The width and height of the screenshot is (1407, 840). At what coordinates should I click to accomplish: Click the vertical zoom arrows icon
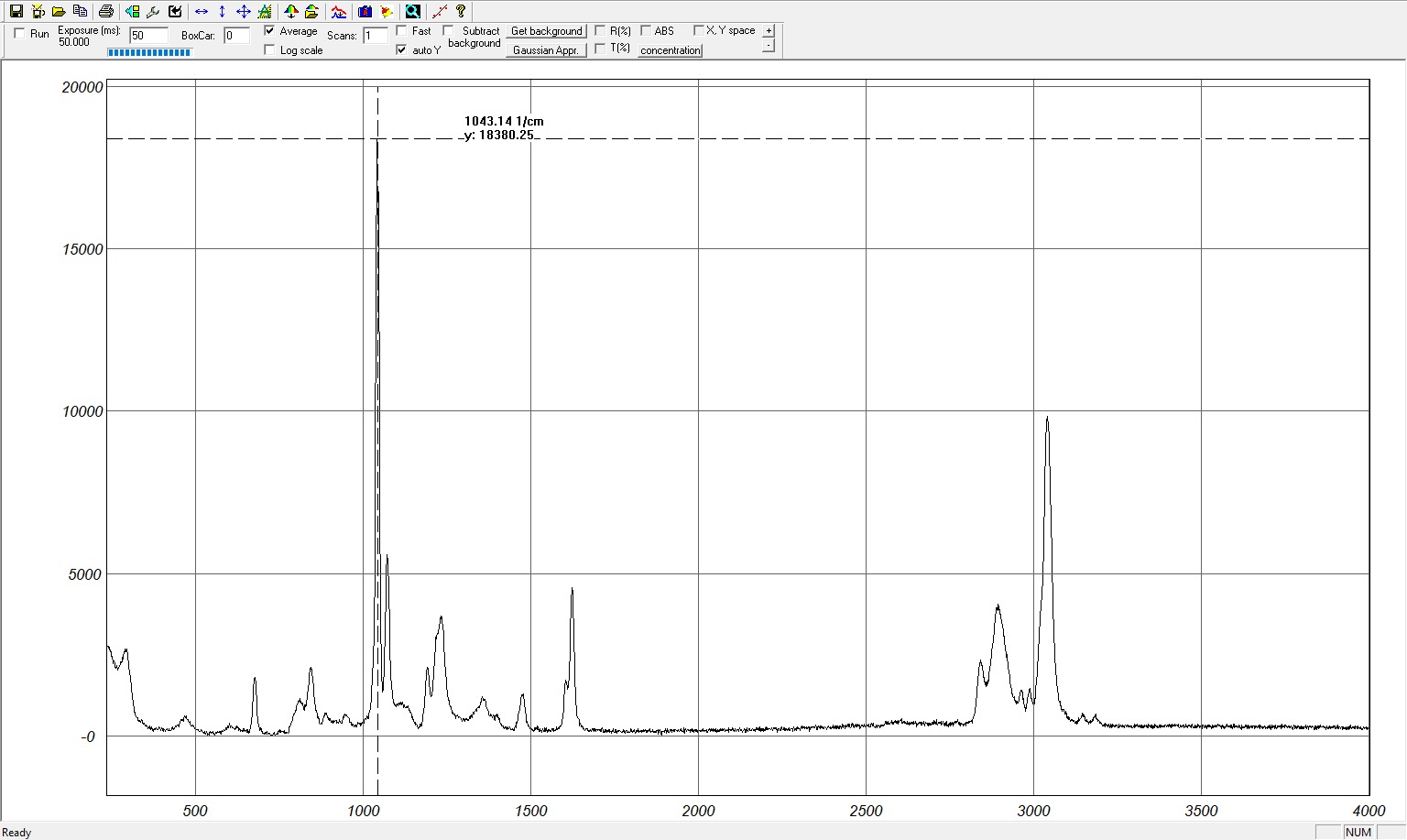tap(222, 12)
